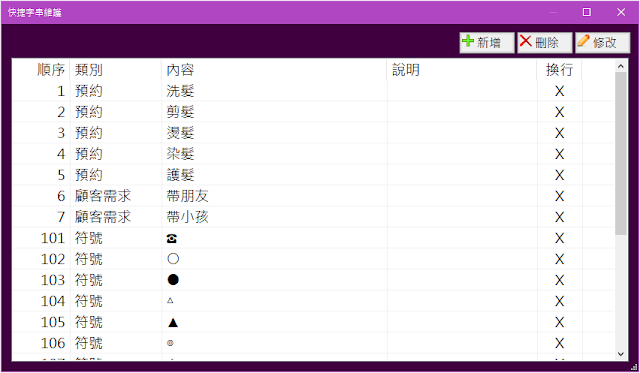Image resolution: width=640 pixels, height=373 pixels.
Task: Click the 內容 column header
Action: pyautogui.click(x=180, y=70)
